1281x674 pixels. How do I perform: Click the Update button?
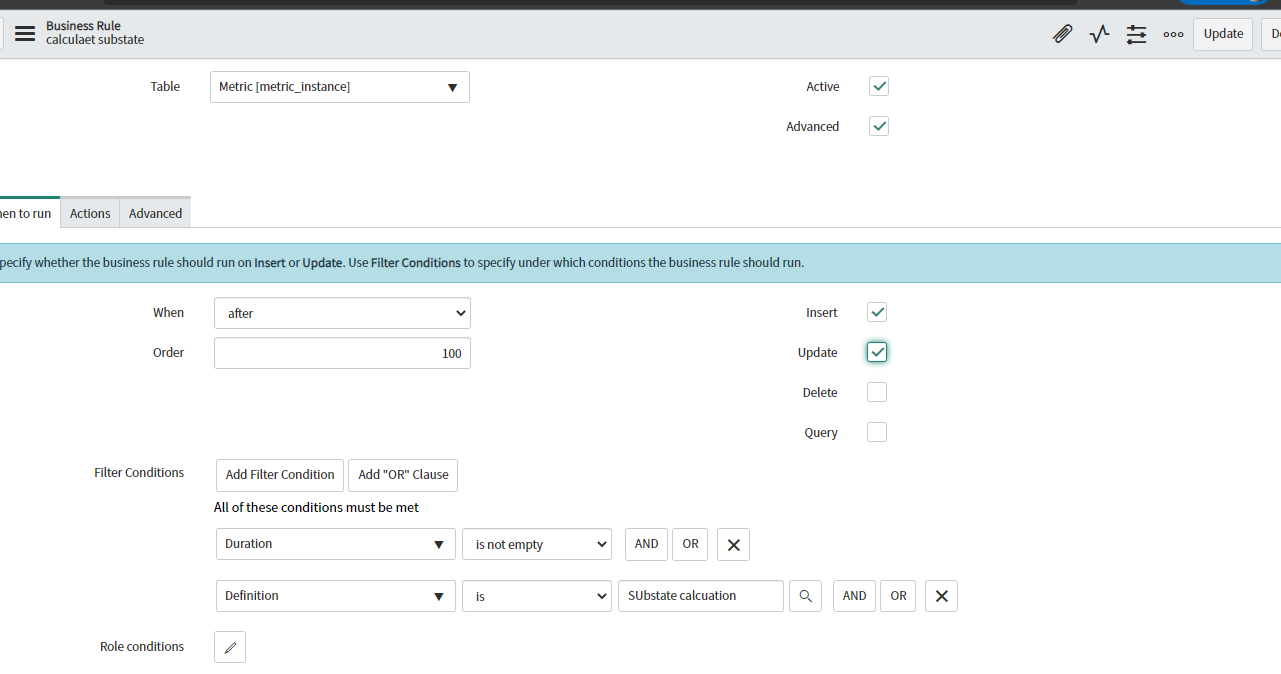click(1222, 33)
